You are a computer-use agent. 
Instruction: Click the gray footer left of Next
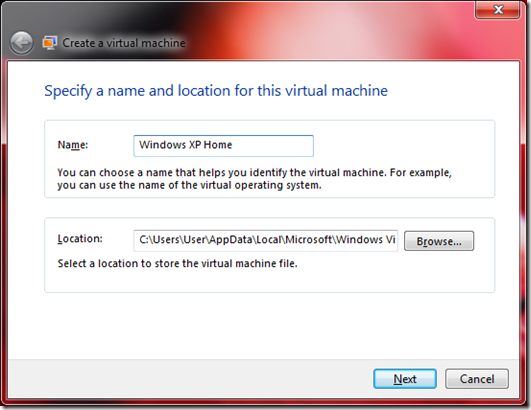(190, 379)
